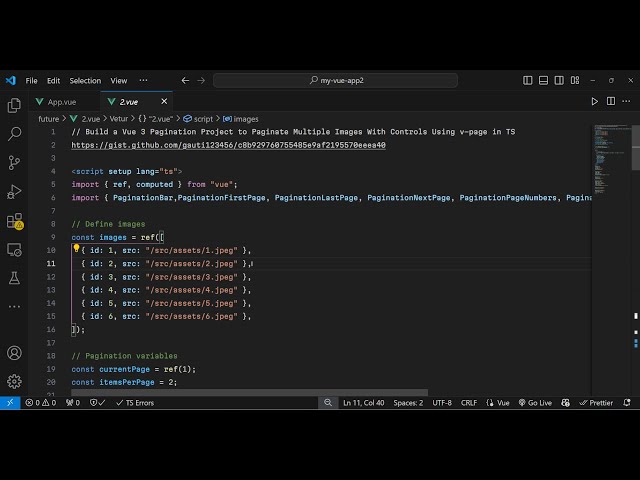Click the Split Editor Right icon
The image size is (640, 480).
(609, 101)
